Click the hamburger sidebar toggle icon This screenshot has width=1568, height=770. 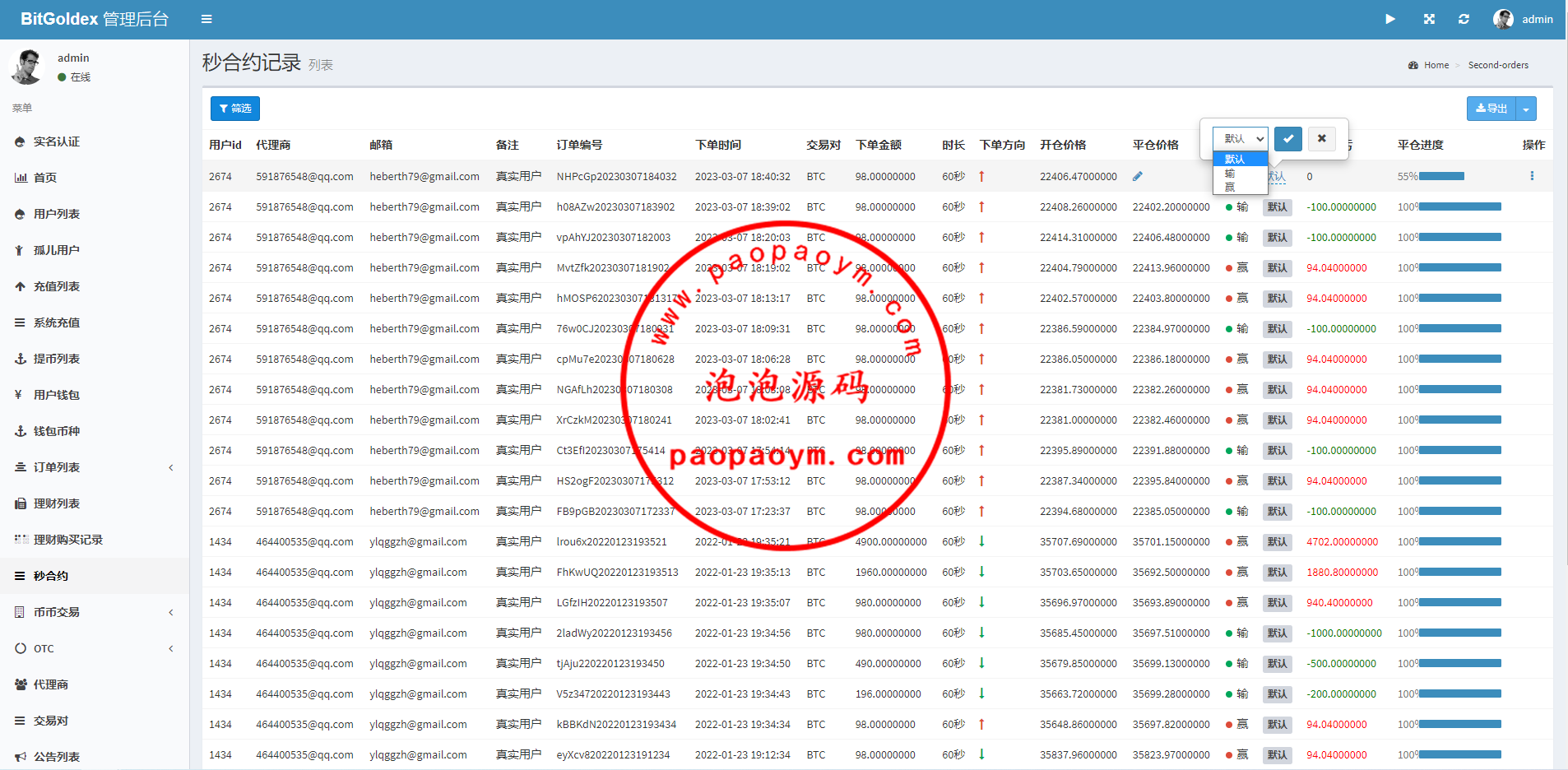[206, 19]
